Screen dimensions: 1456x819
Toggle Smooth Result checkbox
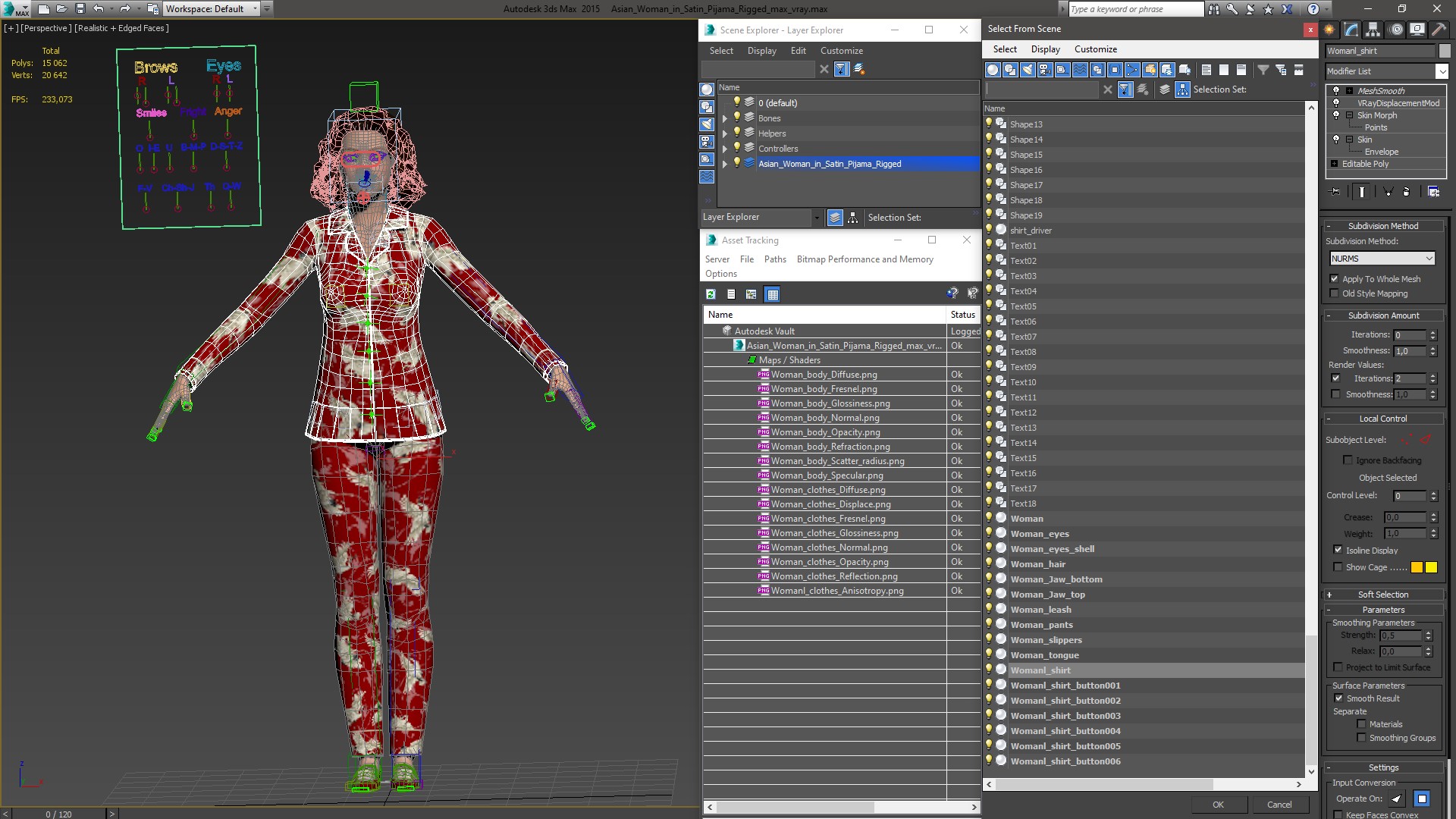tap(1338, 698)
